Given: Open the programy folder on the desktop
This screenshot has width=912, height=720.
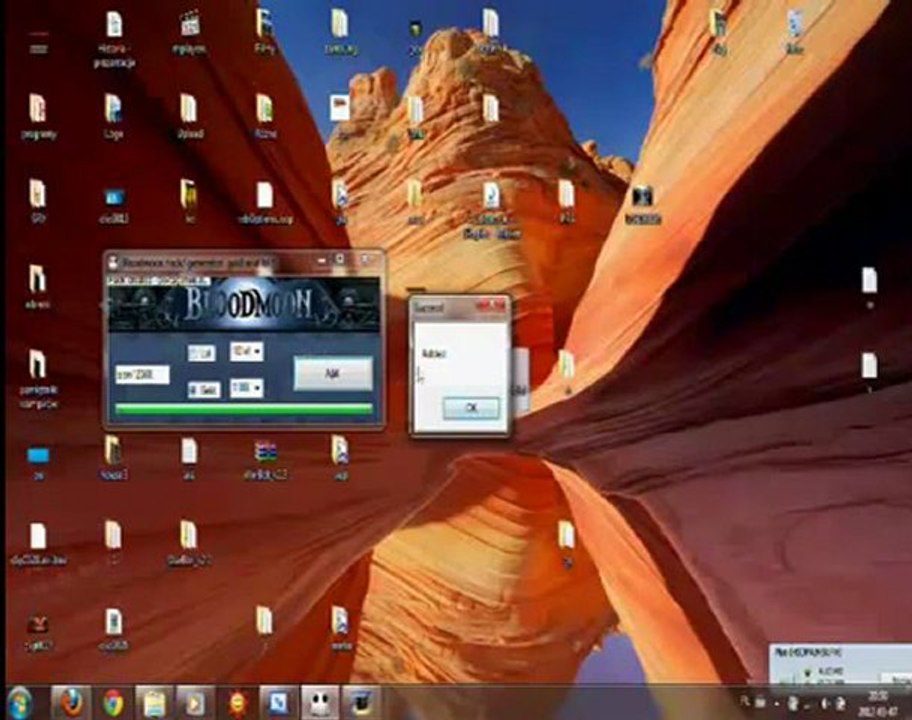Looking at the screenshot, I should coord(38,117).
